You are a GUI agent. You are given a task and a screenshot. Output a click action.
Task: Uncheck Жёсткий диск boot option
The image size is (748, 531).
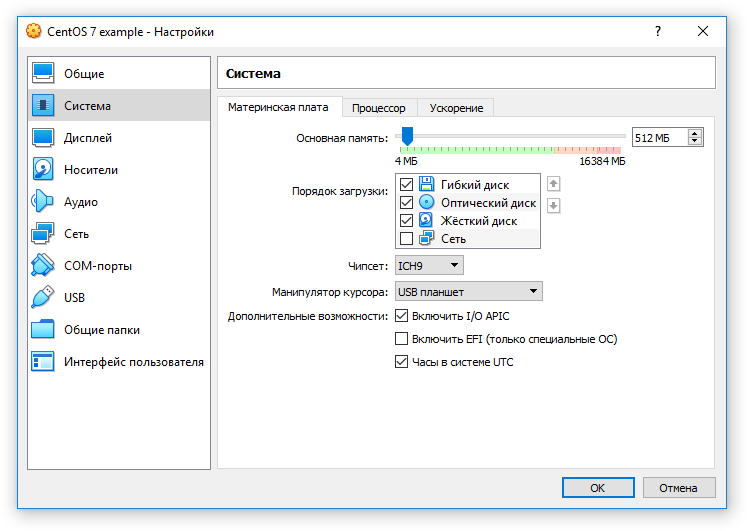(x=406, y=220)
